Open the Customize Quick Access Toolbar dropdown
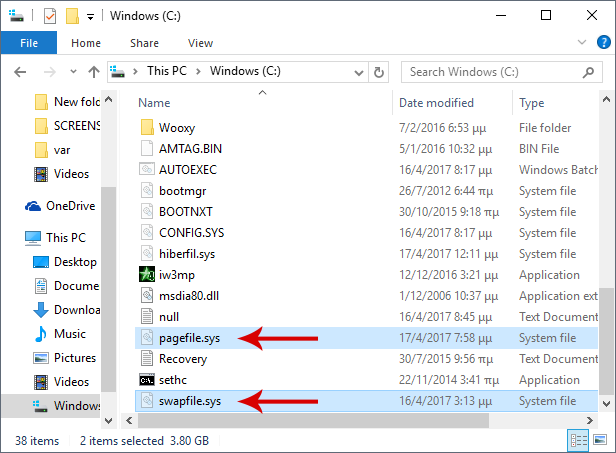This screenshot has width=616, height=453. [90, 17]
